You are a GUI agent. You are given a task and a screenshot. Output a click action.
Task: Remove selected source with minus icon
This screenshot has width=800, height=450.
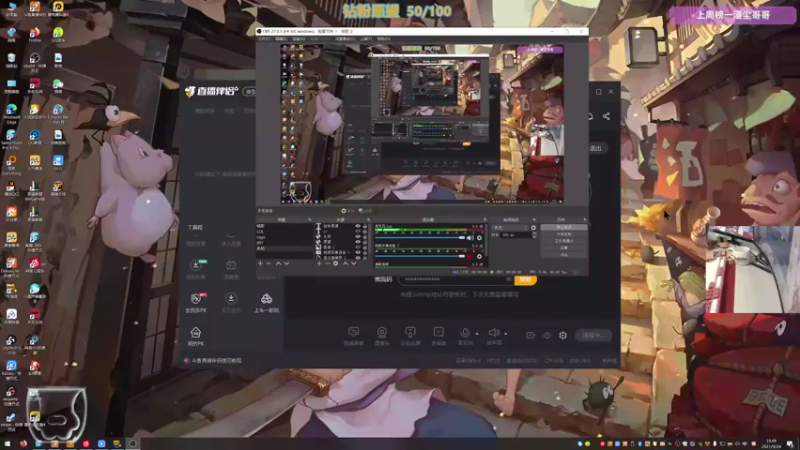click(x=328, y=263)
